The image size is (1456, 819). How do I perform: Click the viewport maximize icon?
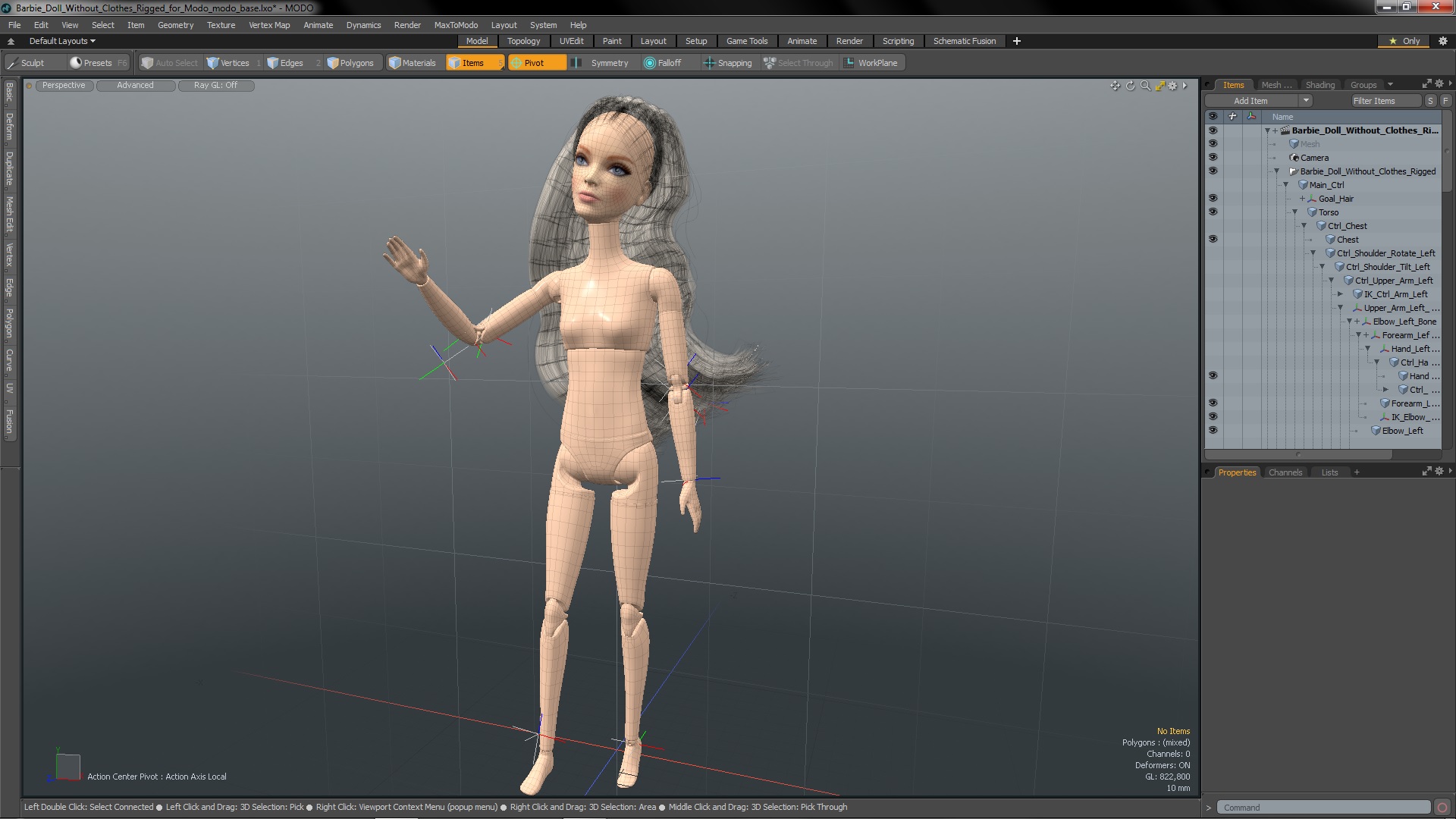[1159, 86]
